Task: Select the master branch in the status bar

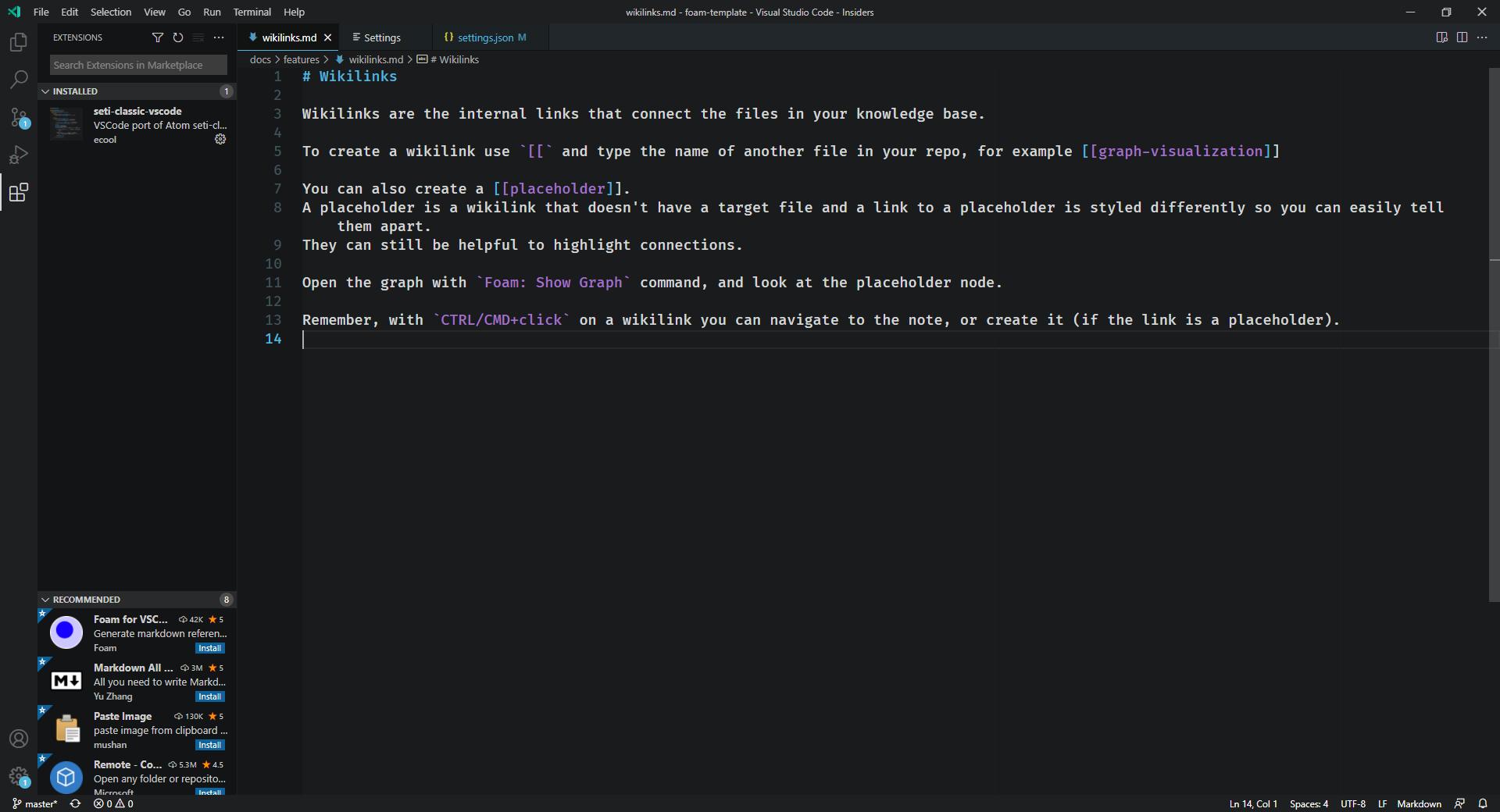Action: tap(34, 803)
